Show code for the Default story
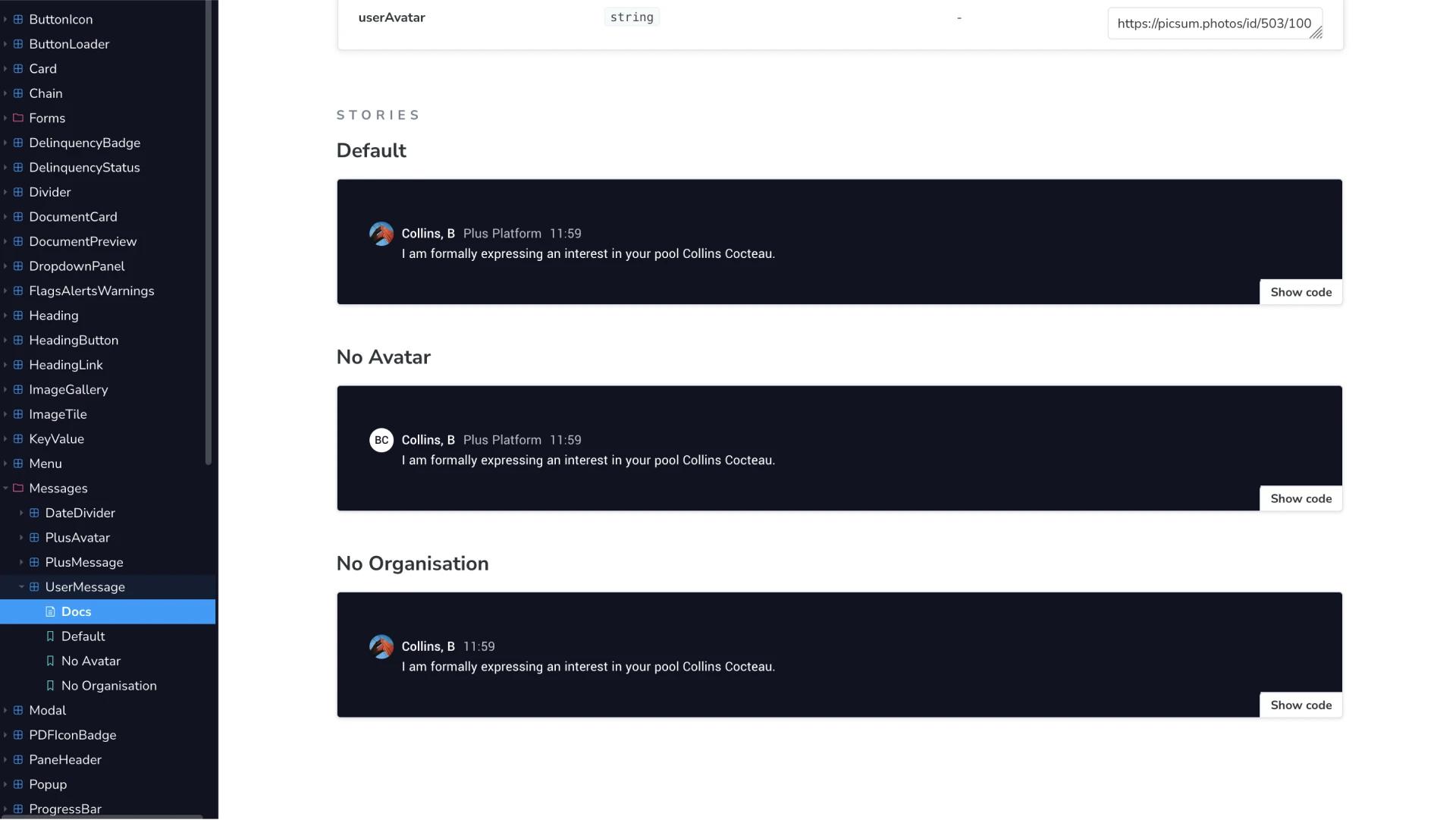 1301,292
